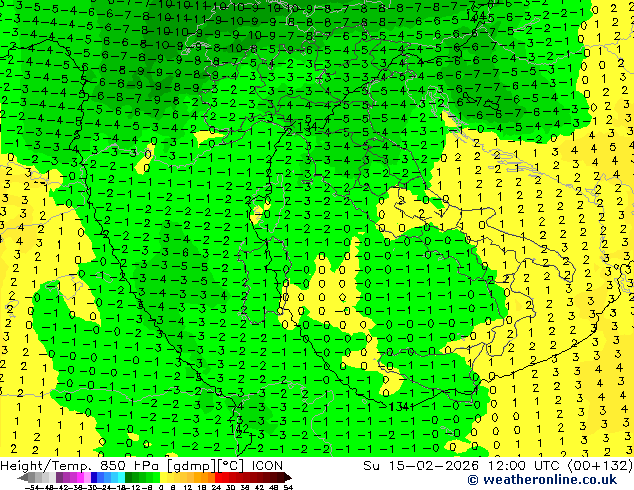Click the "[°C]" unit label
This screenshot has height=490, width=634.
pos(231,466)
